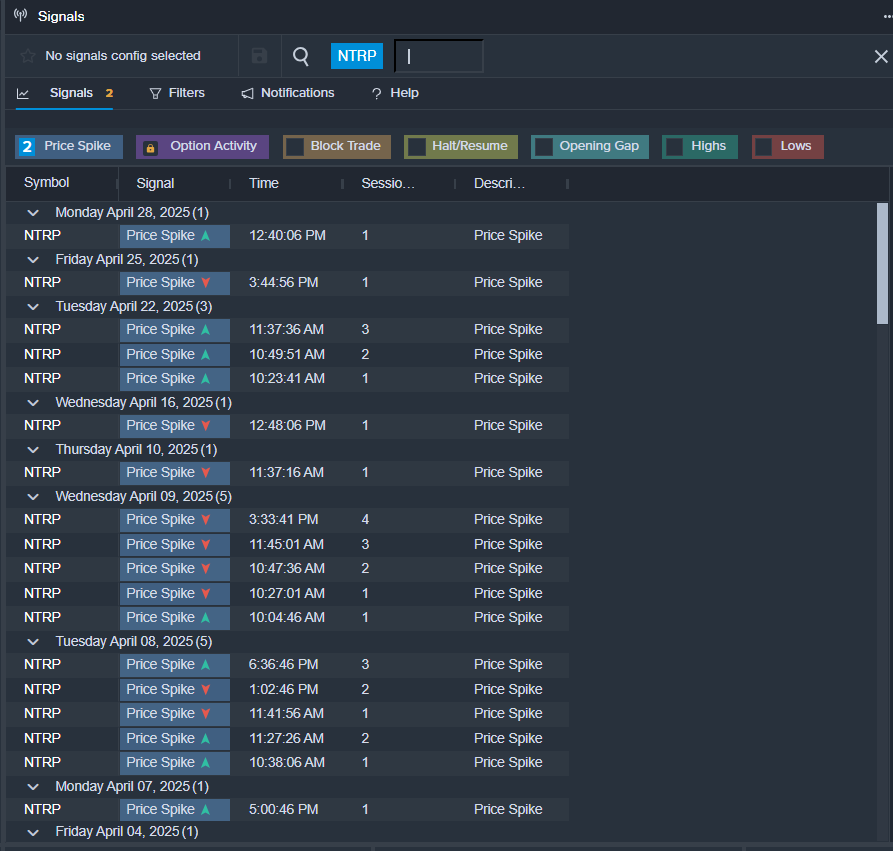The image size is (893, 851).
Task: Click the Help question mark icon
Action: click(x=376, y=93)
